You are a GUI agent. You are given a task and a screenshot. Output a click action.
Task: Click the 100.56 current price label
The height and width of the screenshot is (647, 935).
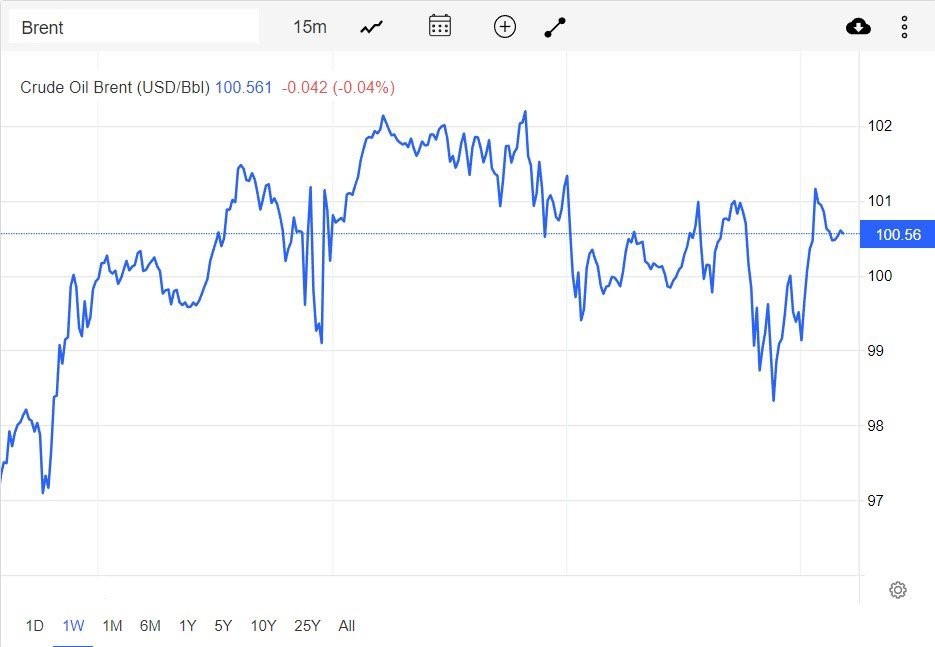pos(897,235)
